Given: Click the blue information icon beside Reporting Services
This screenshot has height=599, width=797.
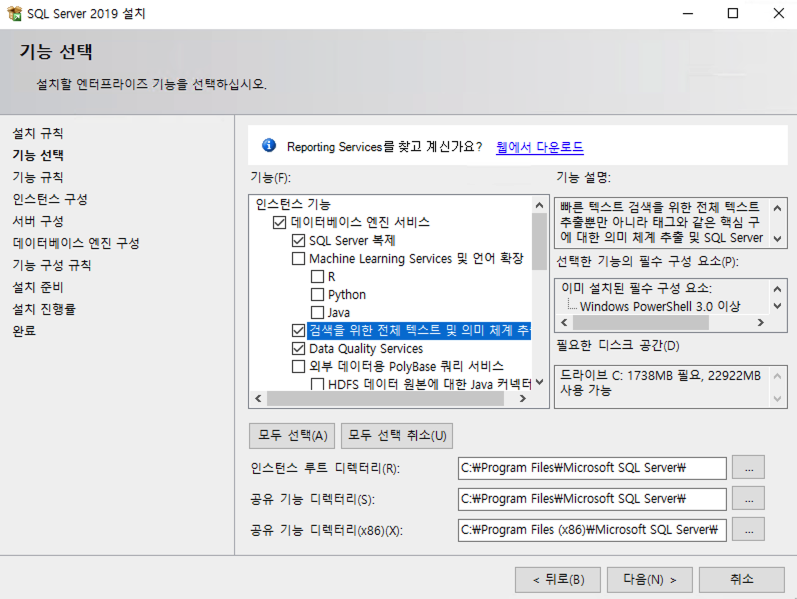Looking at the screenshot, I should [269, 145].
